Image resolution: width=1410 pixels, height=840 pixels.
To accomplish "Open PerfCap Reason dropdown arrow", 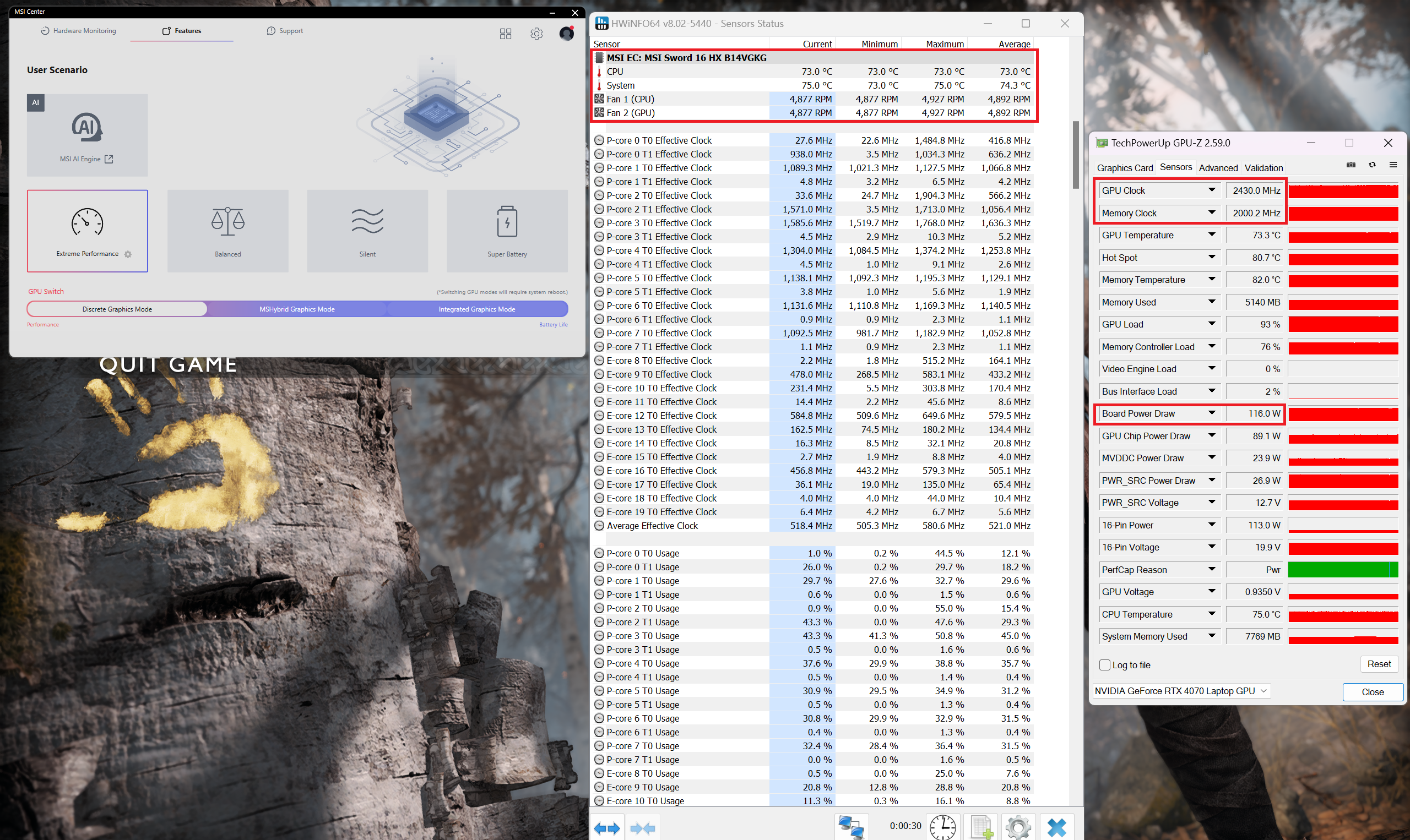I will (x=1211, y=569).
